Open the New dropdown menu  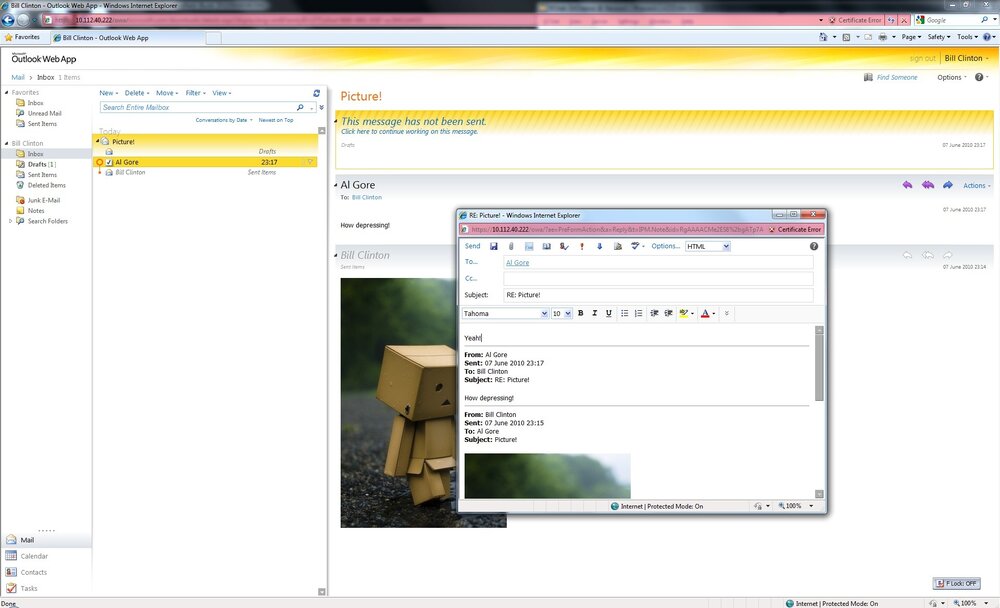(x=108, y=93)
